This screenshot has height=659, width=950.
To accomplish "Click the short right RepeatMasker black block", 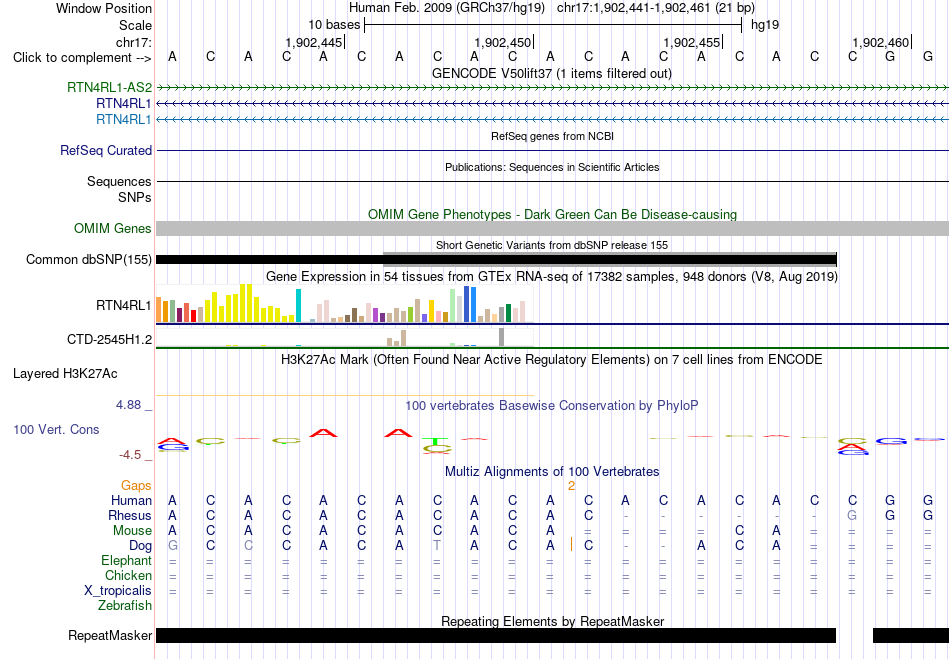I will pos(911,635).
